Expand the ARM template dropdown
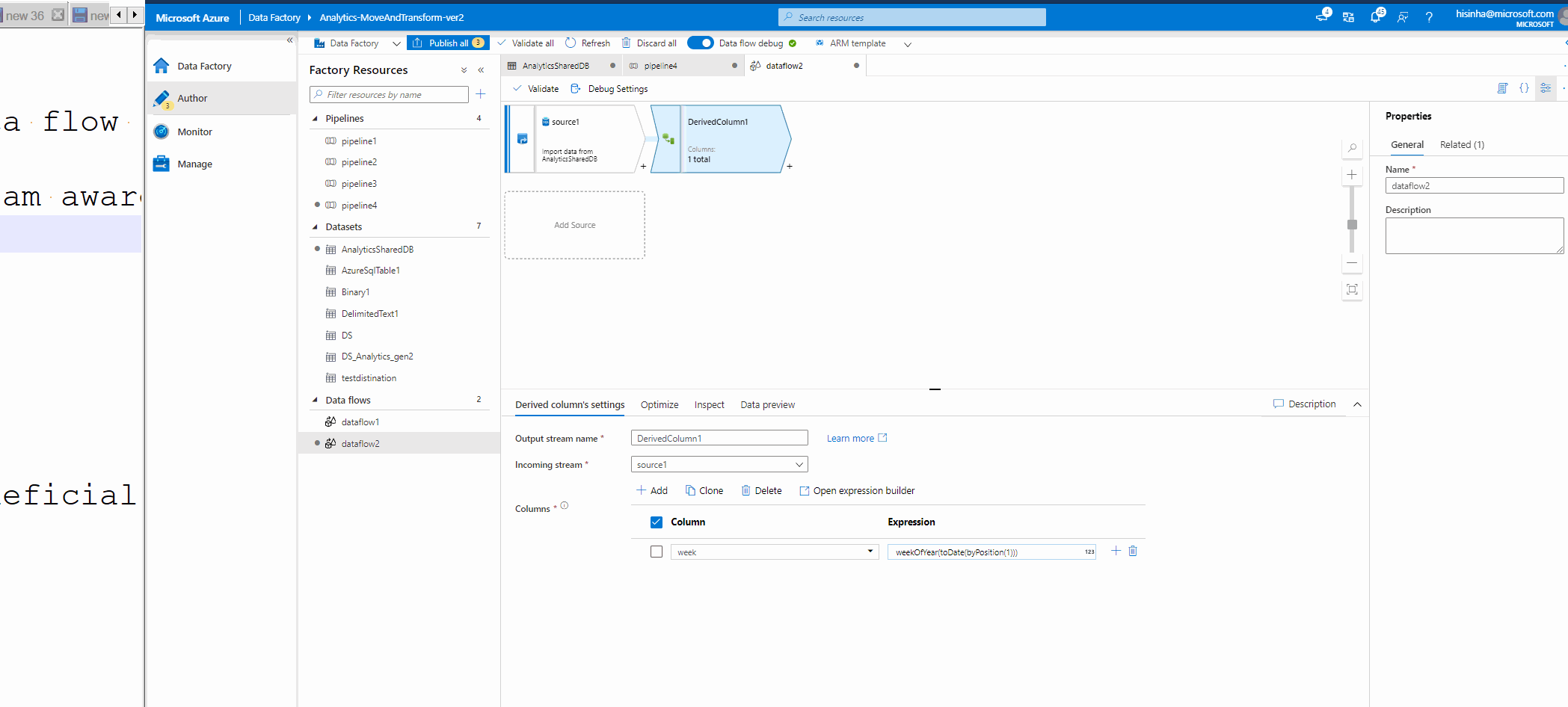Viewport: 1568px width, 707px height. pyautogui.click(x=908, y=44)
